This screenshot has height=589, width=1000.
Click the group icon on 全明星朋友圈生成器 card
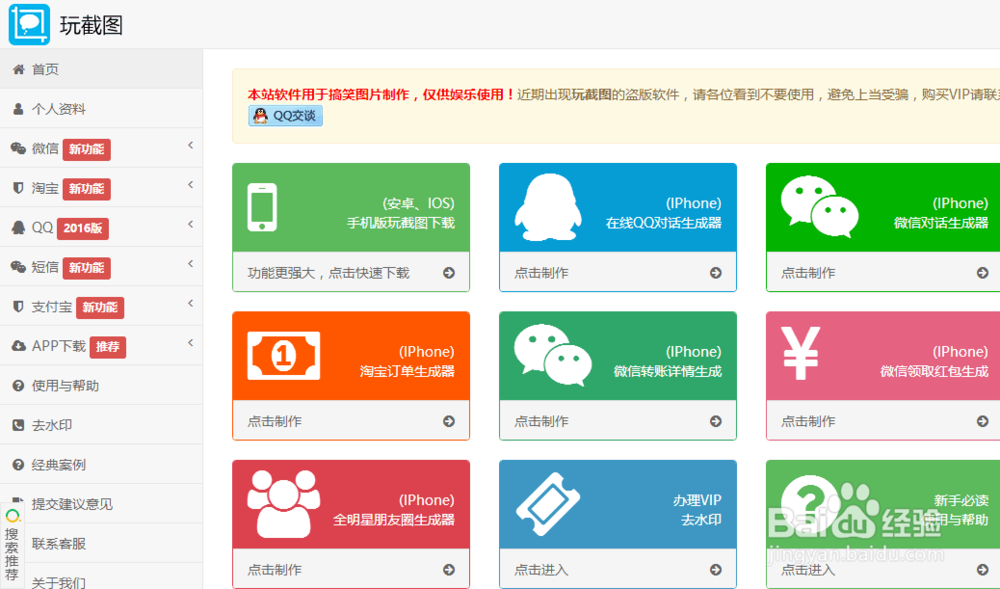284,504
